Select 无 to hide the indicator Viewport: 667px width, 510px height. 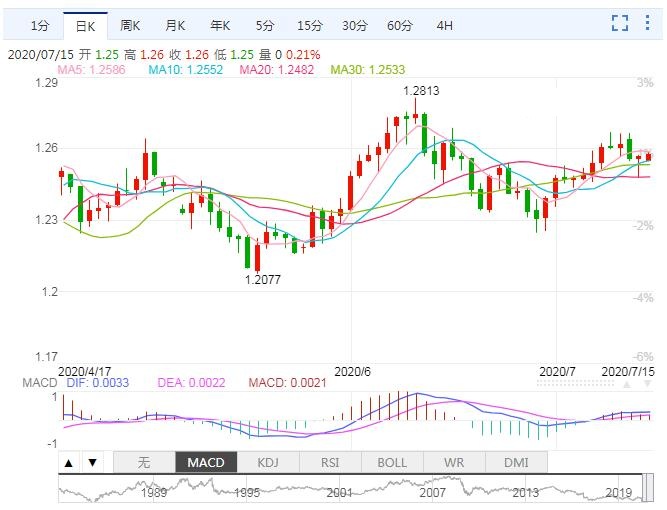coord(143,462)
